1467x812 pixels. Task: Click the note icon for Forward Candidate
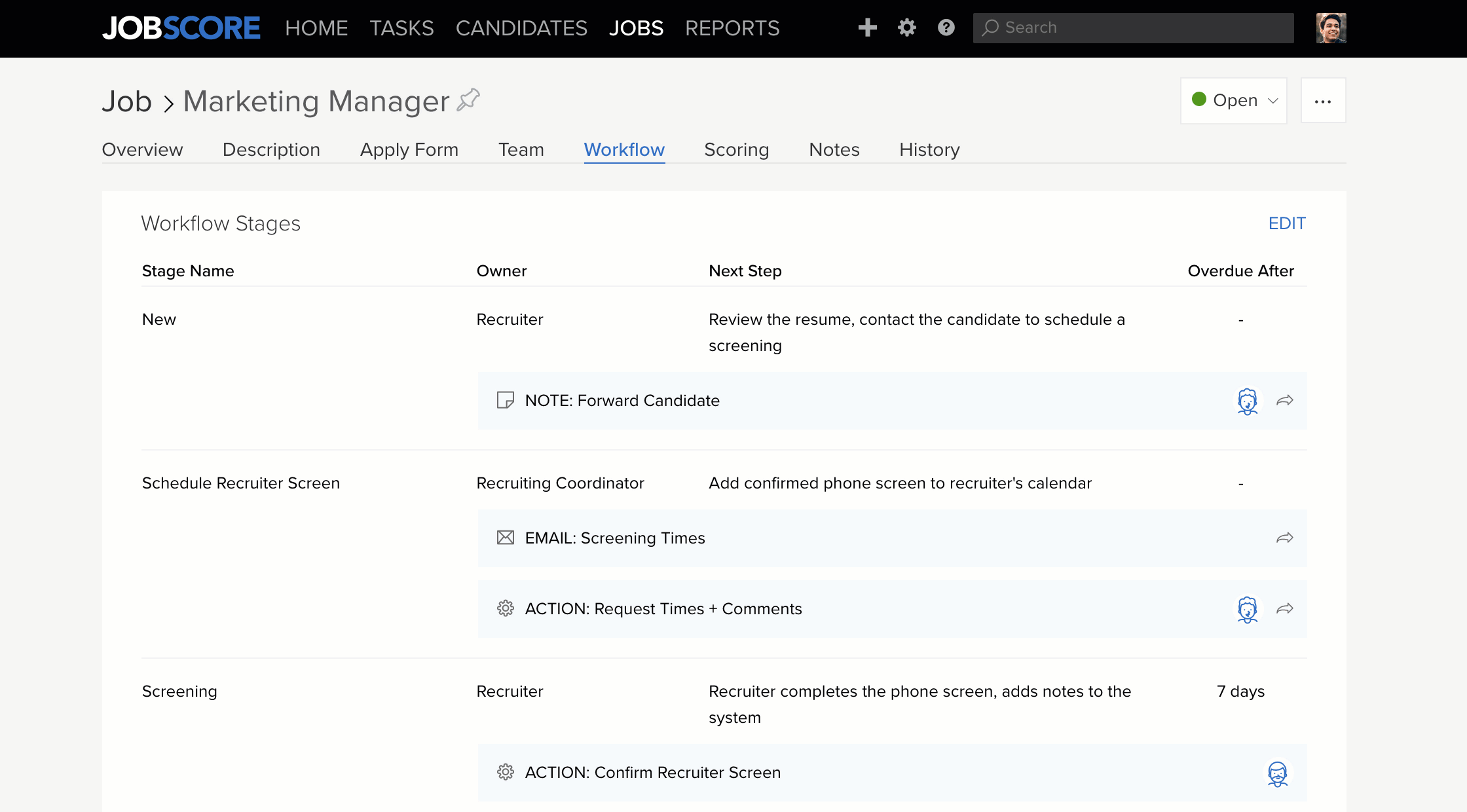pos(505,400)
